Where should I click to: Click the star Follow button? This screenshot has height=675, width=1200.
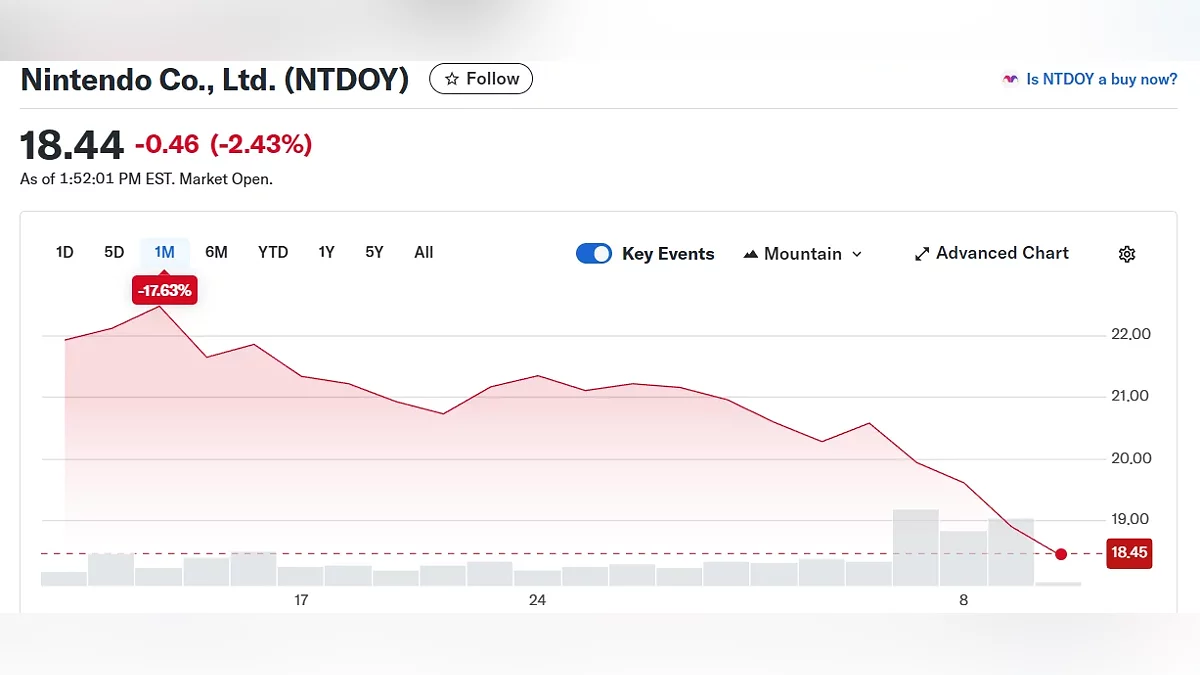click(481, 79)
